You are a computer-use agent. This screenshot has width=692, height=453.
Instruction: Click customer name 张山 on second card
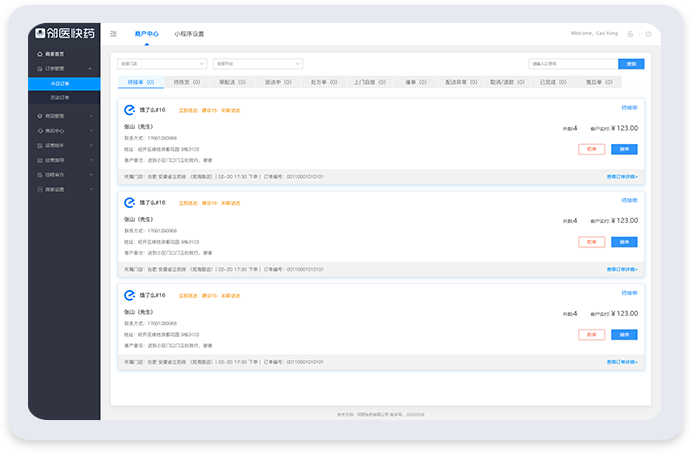(x=138, y=219)
